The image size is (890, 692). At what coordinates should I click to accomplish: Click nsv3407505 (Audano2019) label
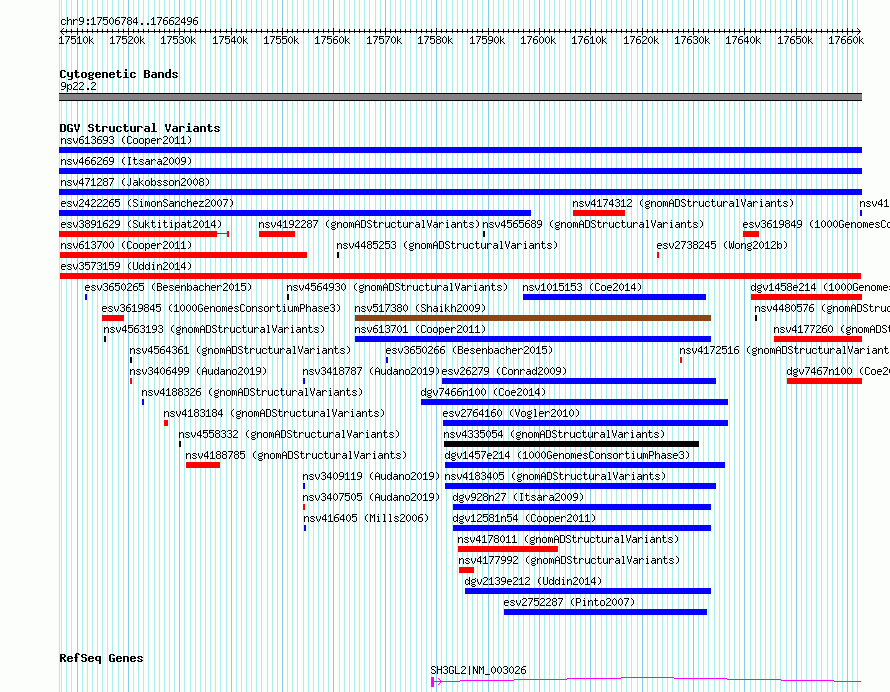coord(371,497)
